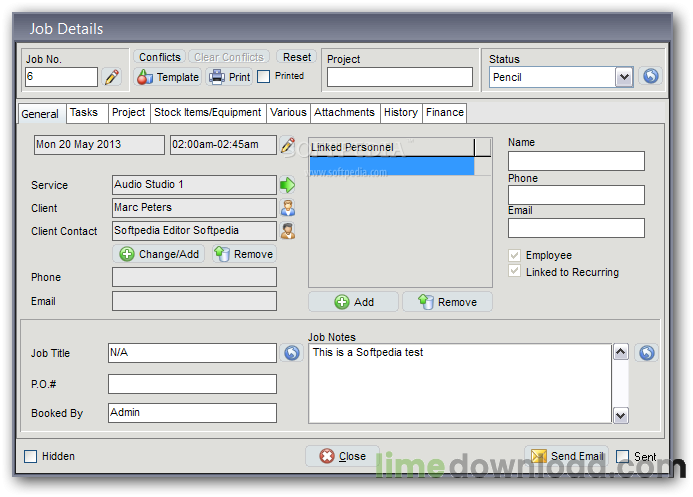This screenshot has width=693, height=497.
Task: Switch to the Various tab
Action: coord(288,112)
